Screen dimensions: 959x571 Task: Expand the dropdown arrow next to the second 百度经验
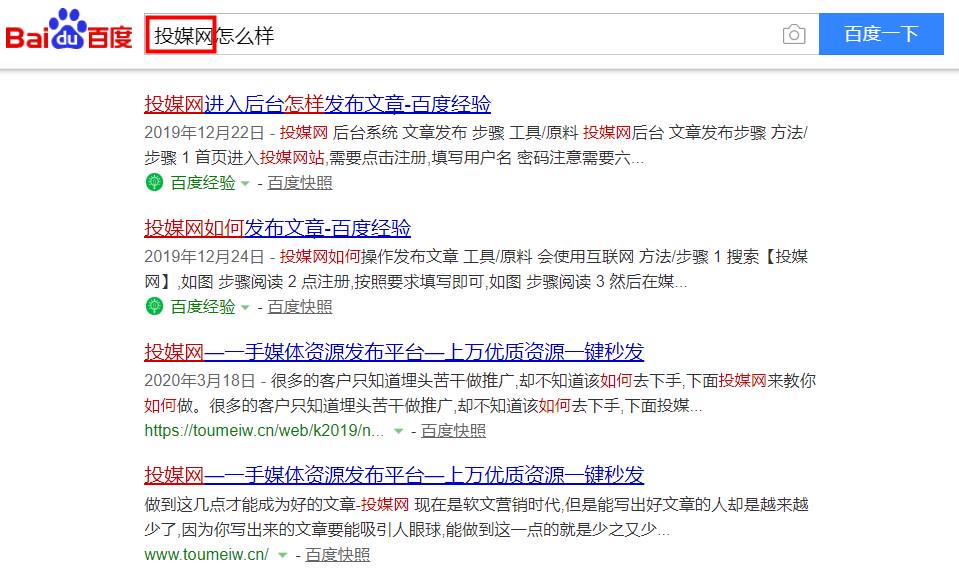click(x=245, y=307)
